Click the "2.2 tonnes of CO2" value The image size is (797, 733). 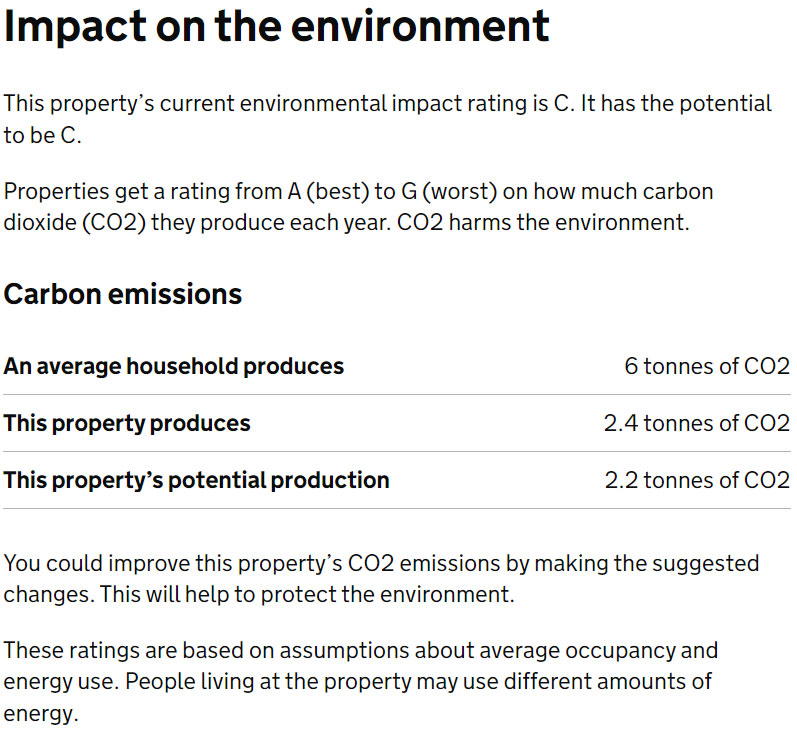[x=696, y=480]
